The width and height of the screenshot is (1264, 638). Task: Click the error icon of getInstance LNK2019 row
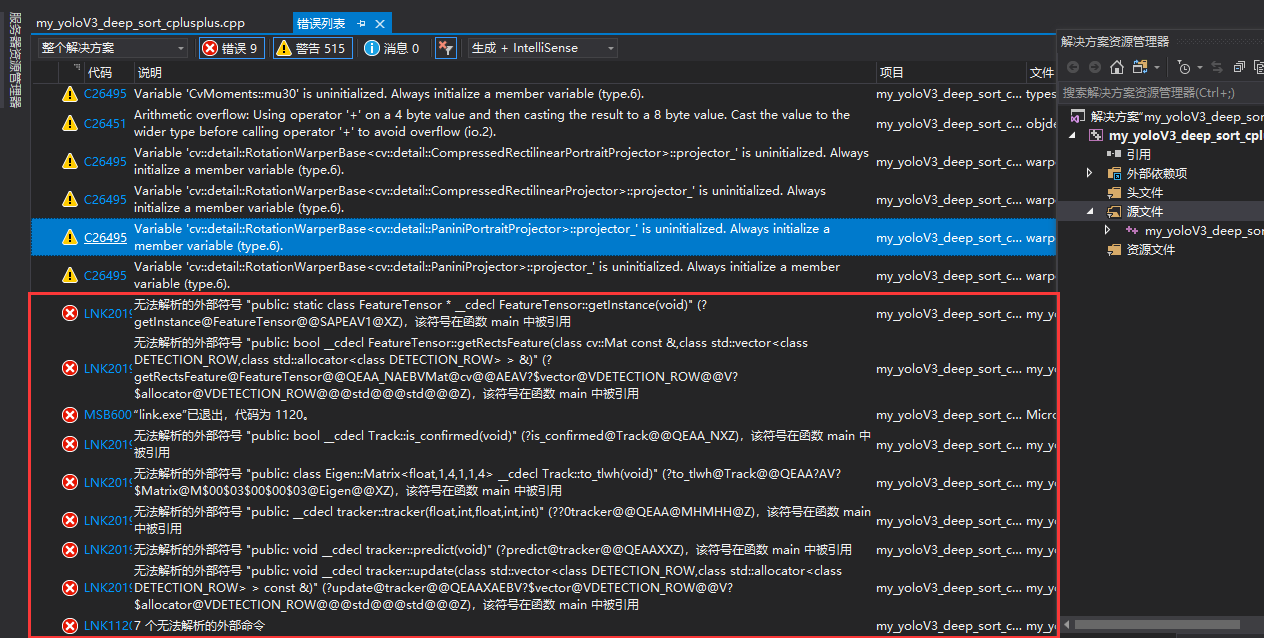tap(70, 314)
